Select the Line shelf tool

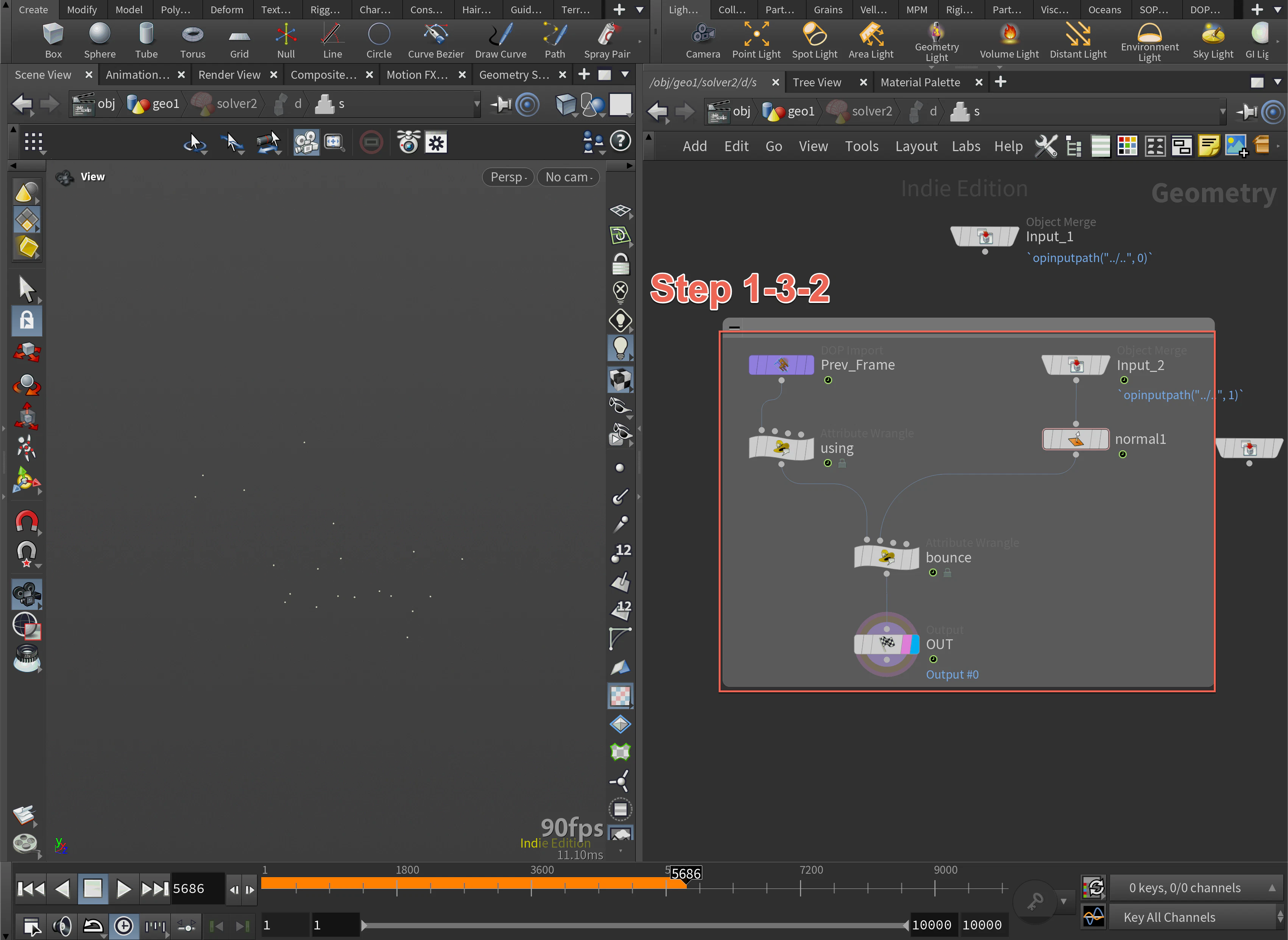coord(333,41)
